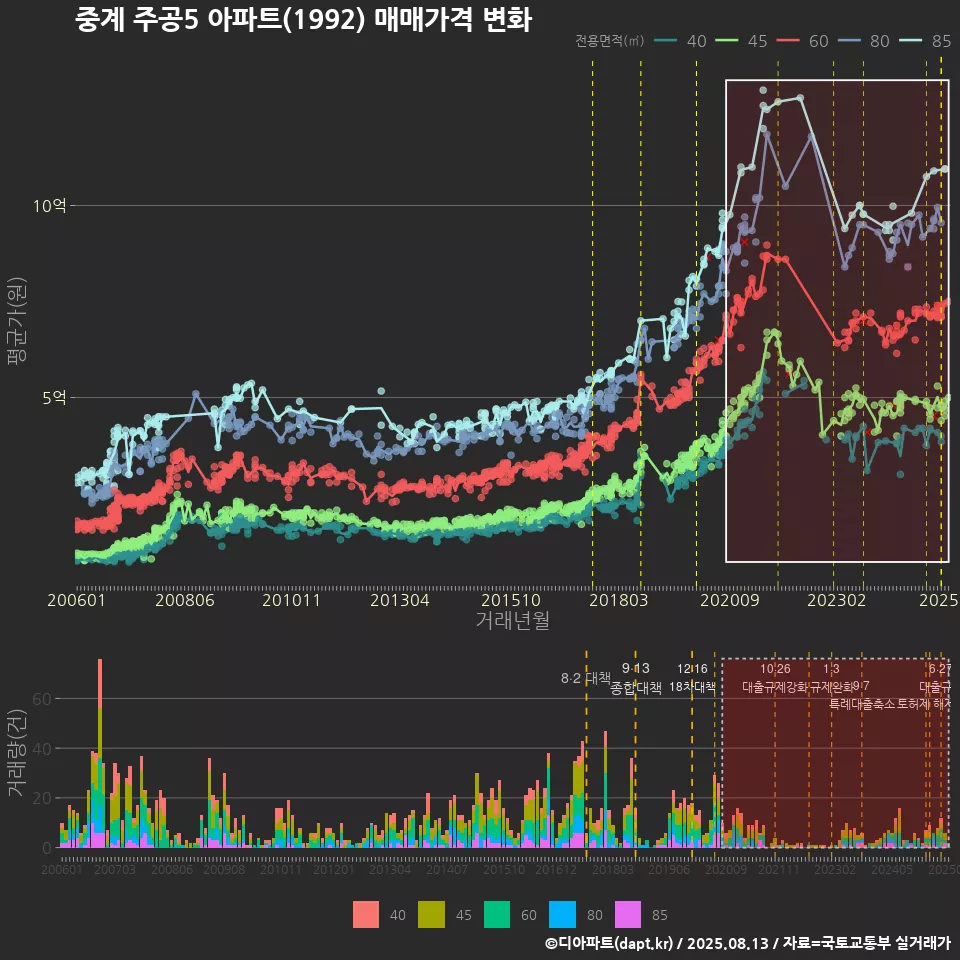Click the 1·3 규제완화 annotation
The image size is (960, 960).
pos(831,678)
